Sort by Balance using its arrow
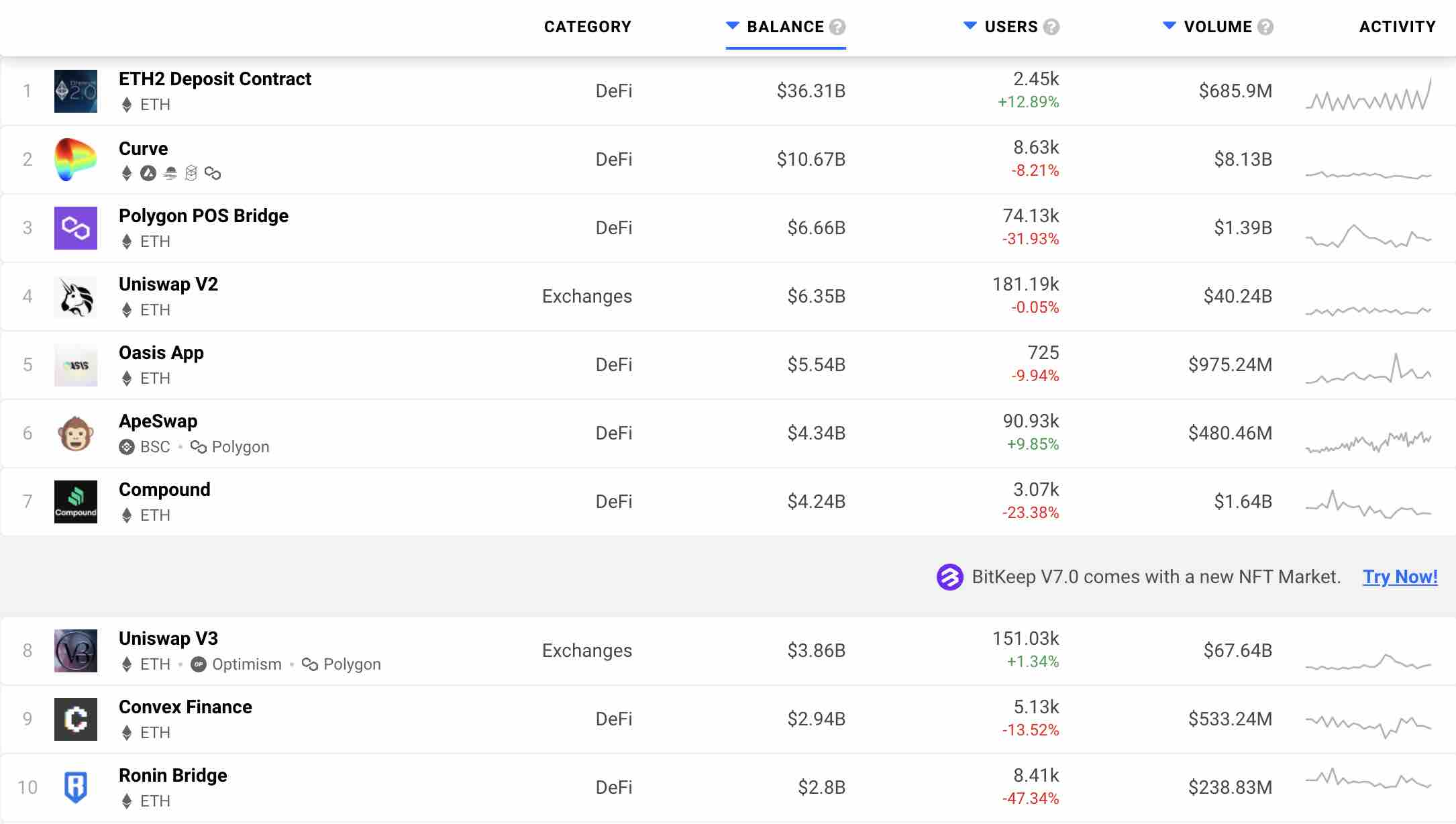The height and width of the screenshot is (824, 1456). (733, 26)
